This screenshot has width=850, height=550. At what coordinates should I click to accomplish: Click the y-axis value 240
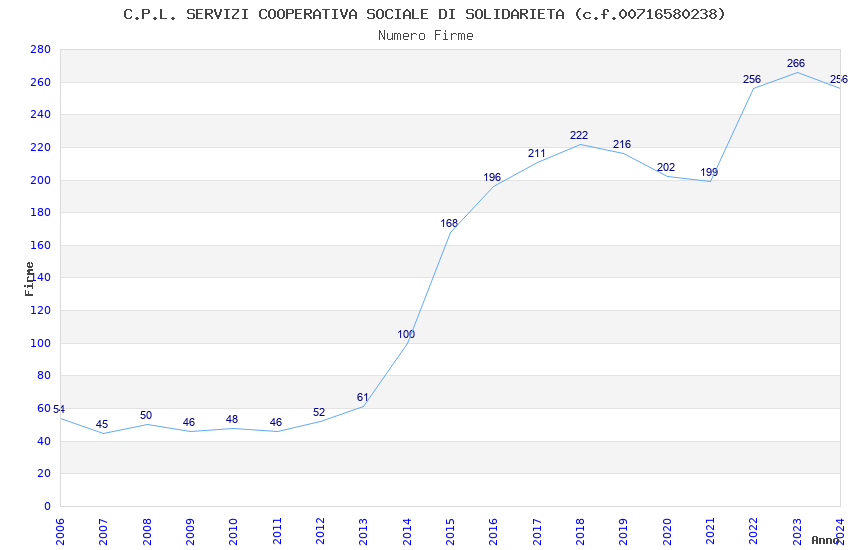coord(41,114)
